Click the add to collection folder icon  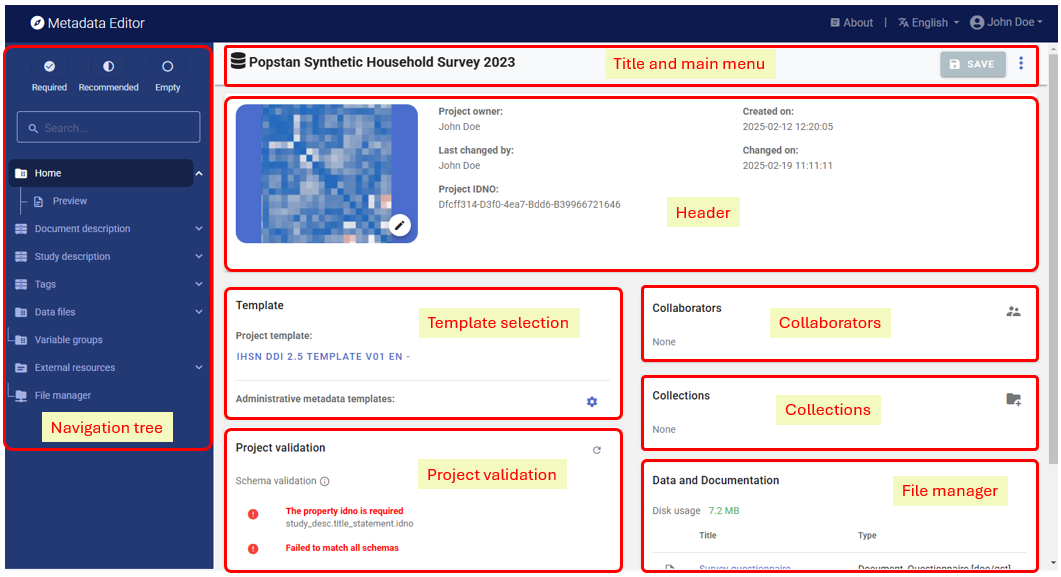(x=1013, y=399)
